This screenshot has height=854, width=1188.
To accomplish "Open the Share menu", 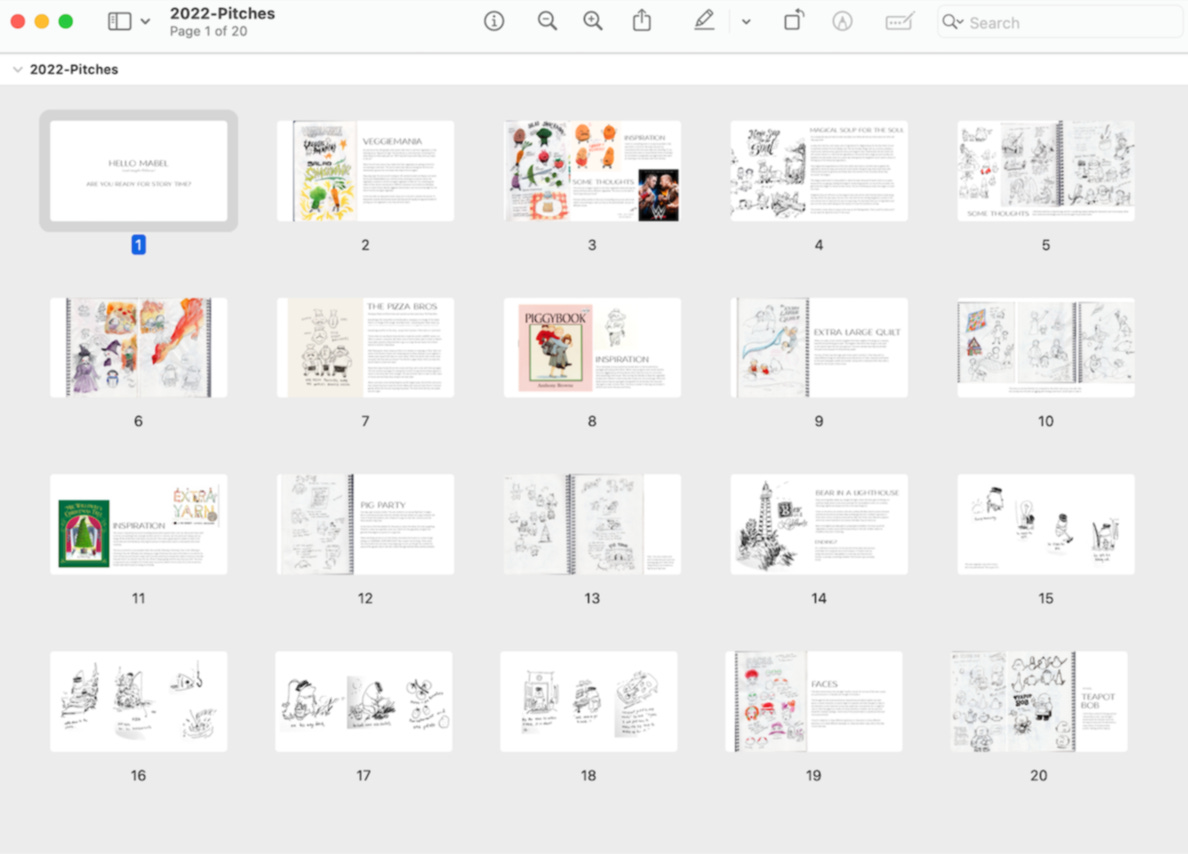I will click(642, 20).
